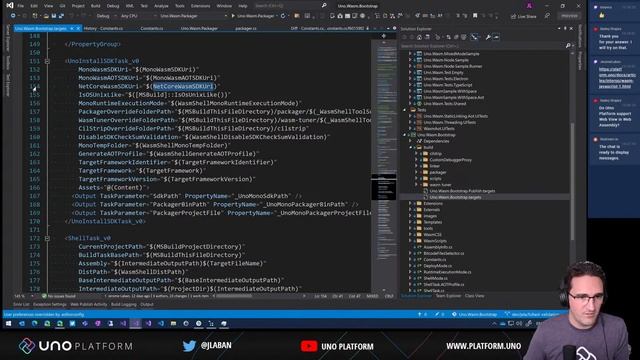Screen dimensions: 640x360
Task: Select the packager folder
Action: click(x=438, y=172)
